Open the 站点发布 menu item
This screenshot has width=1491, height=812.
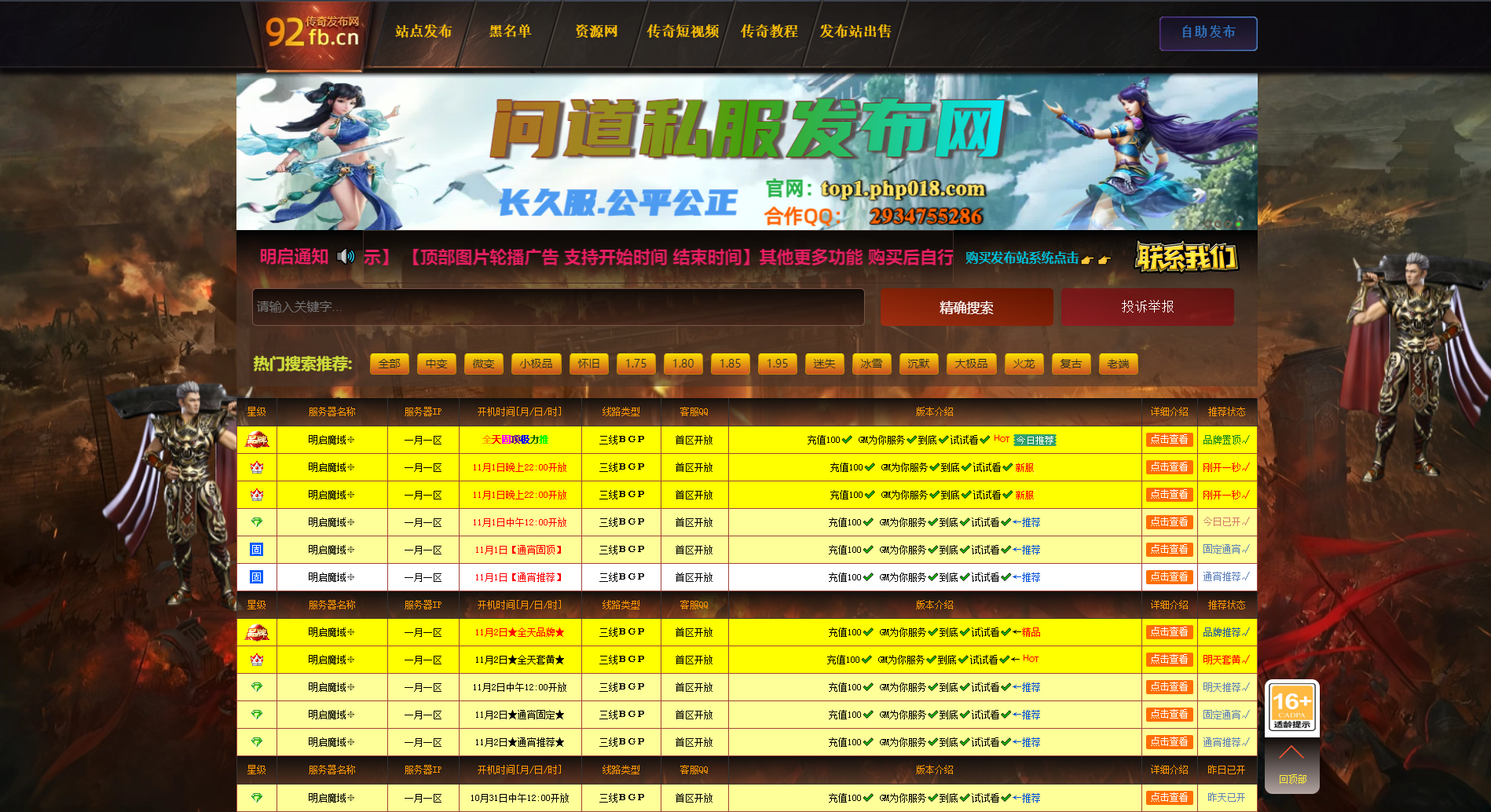[x=423, y=31]
